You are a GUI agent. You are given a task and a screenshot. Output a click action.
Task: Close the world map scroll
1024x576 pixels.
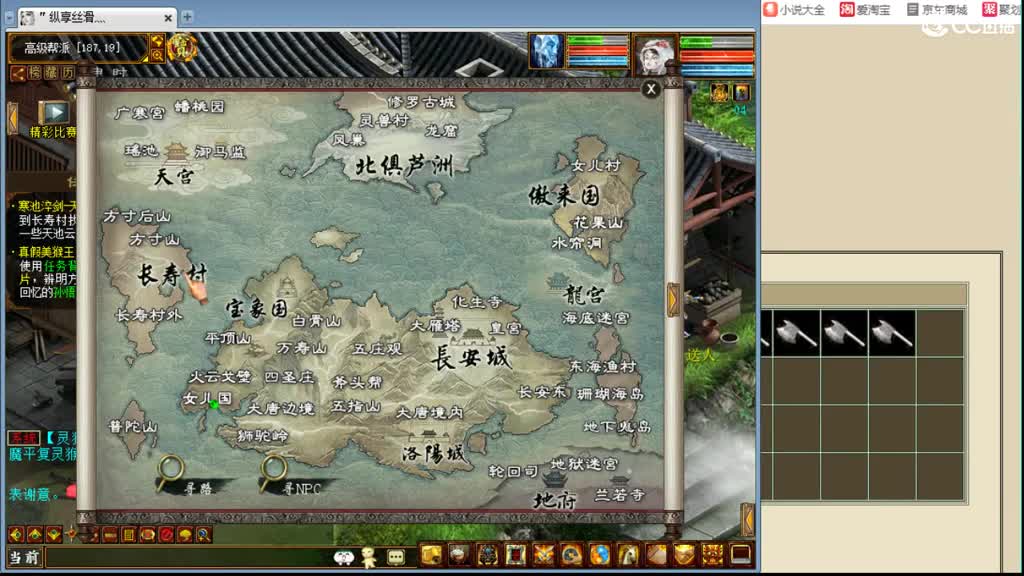pyautogui.click(x=650, y=89)
